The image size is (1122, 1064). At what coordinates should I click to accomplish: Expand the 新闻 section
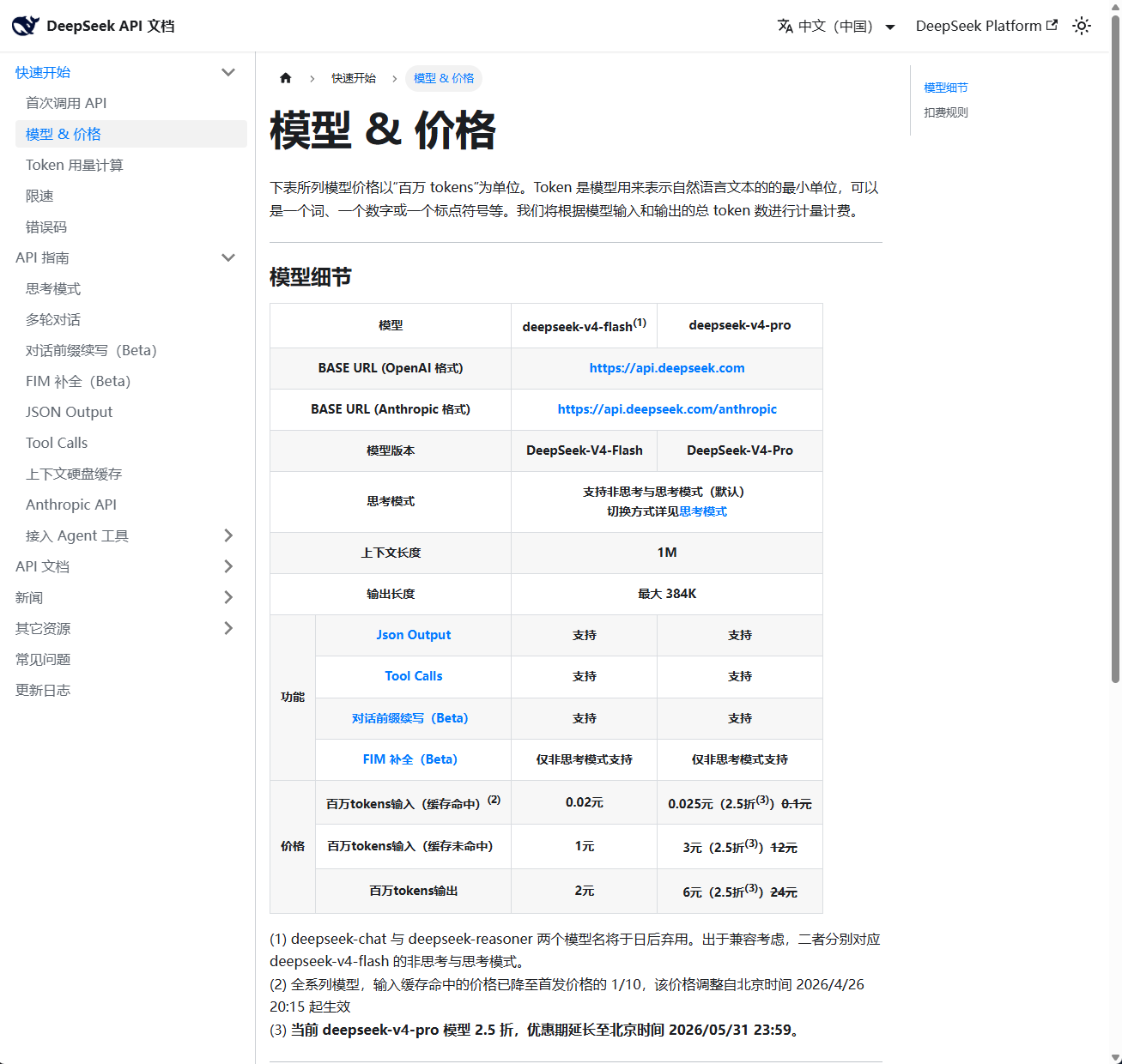tap(228, 597)
